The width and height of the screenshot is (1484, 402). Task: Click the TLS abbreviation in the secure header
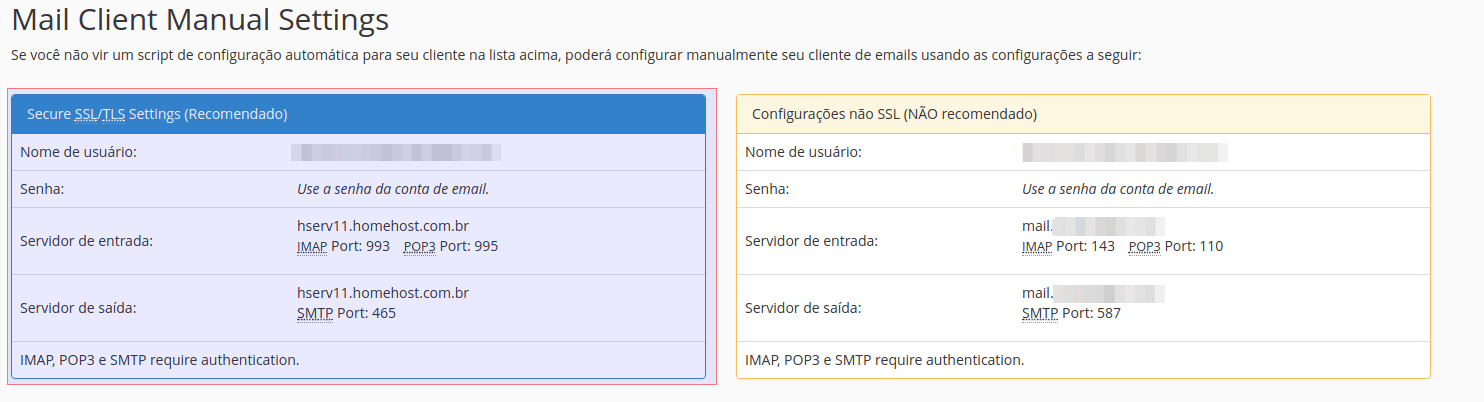pos(113,114)
